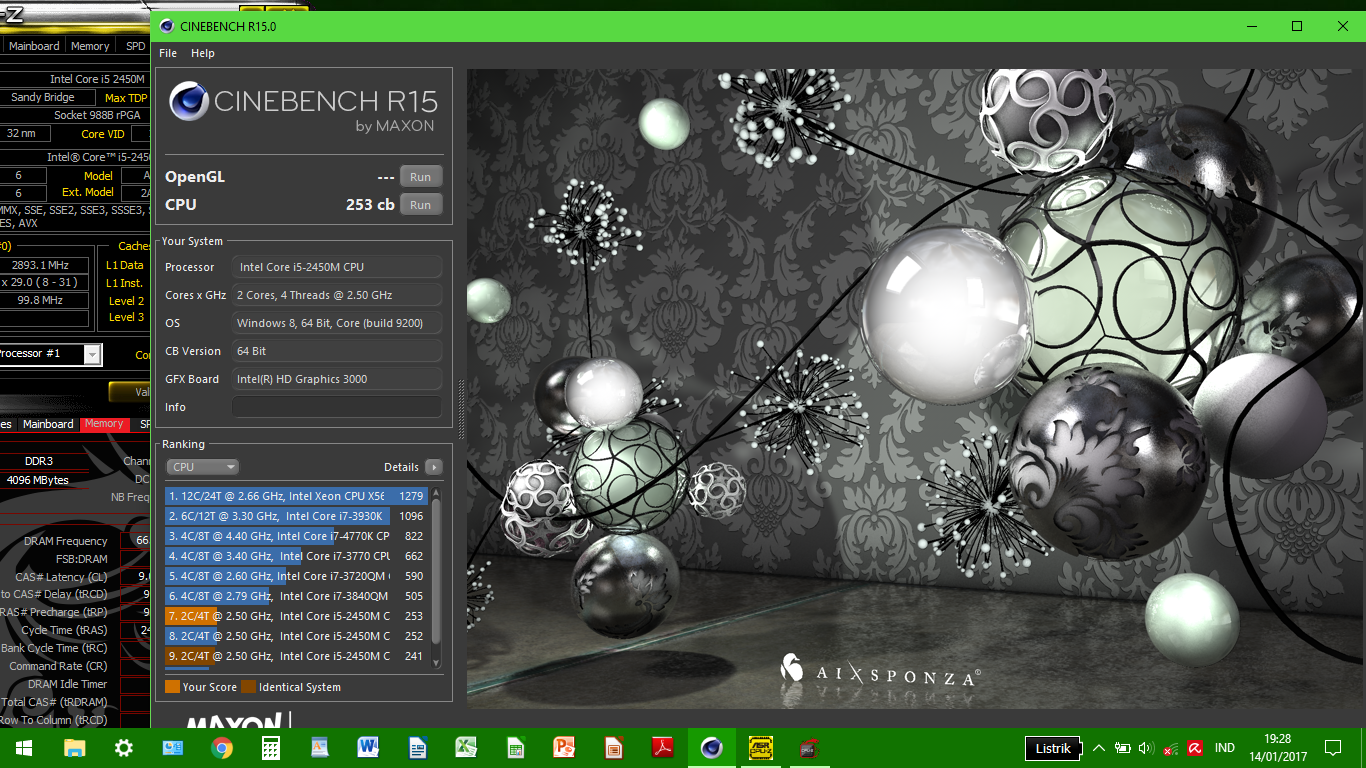Open the Action Center notifications icon
The width and height of the screenshot is (1366, 768).
pyautogui.click(x=1332, y=748)
